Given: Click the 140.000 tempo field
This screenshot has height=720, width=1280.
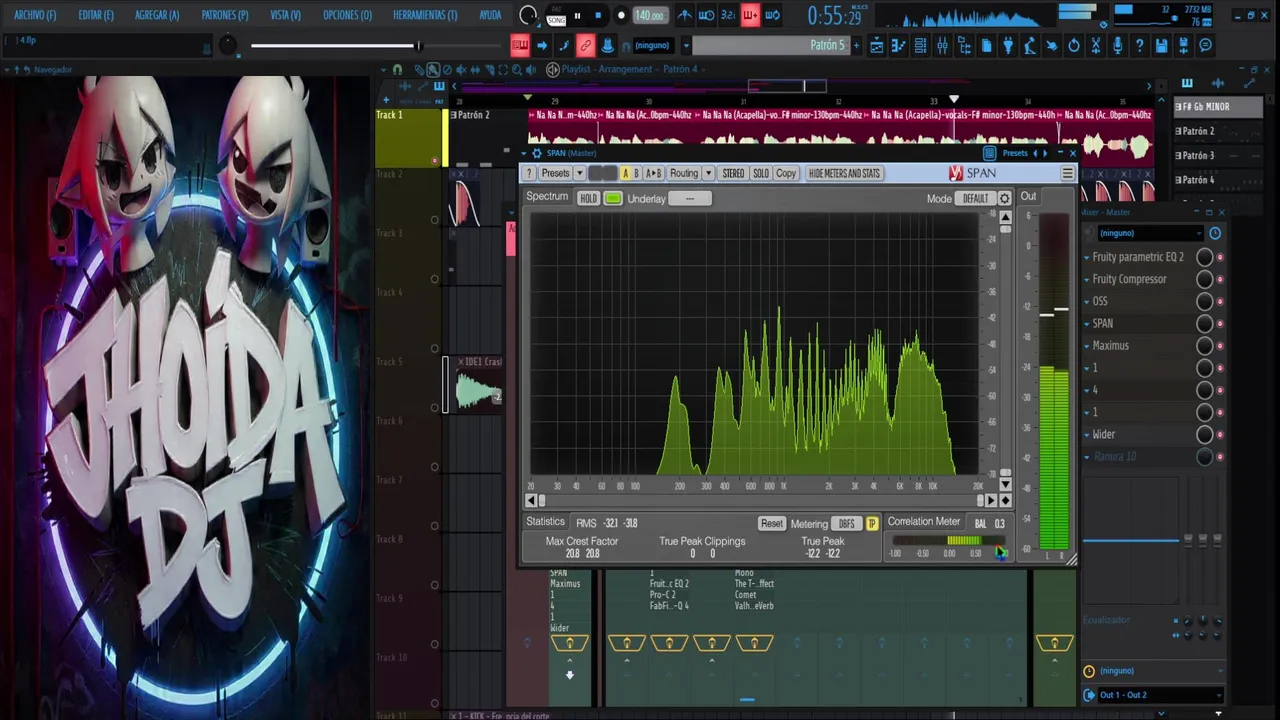Looking at the screenshot, I should point(649,15).
